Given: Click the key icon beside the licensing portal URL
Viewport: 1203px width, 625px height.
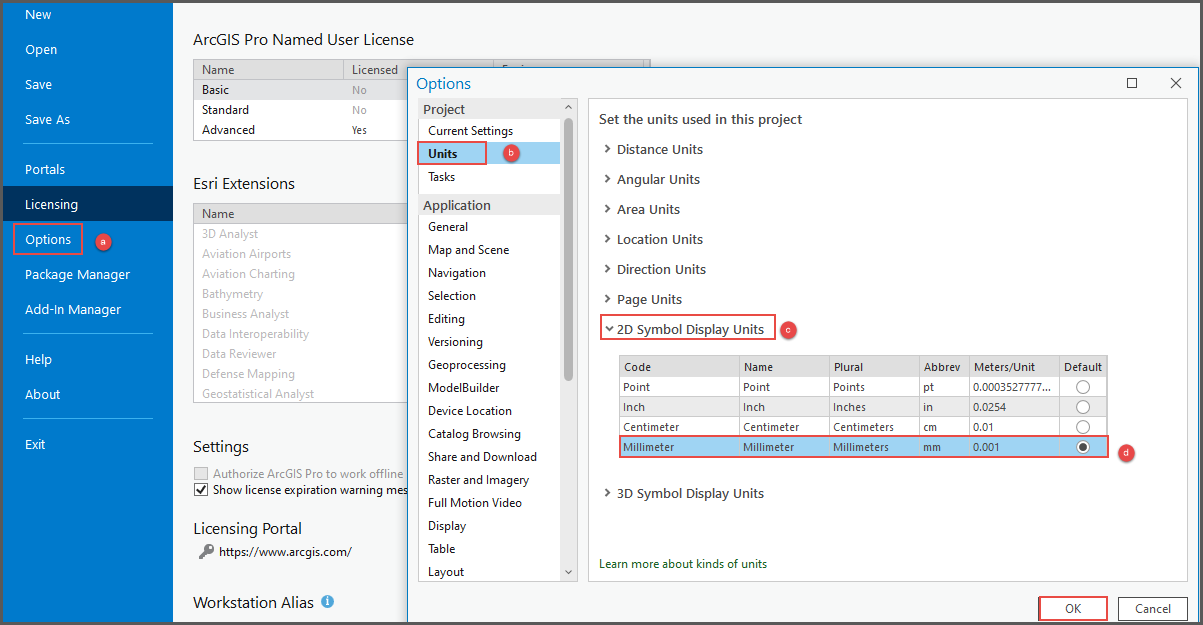Looking at the screenshot, I should [206, 550].
